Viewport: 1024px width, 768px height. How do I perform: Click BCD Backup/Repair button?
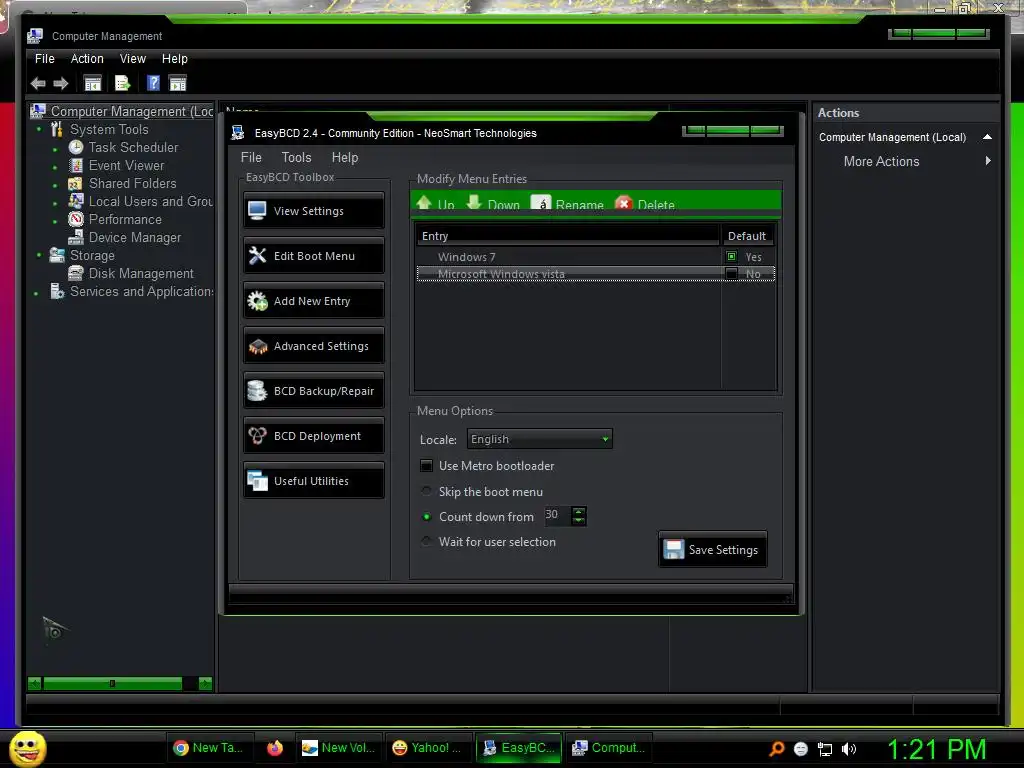tap(314, 391)
